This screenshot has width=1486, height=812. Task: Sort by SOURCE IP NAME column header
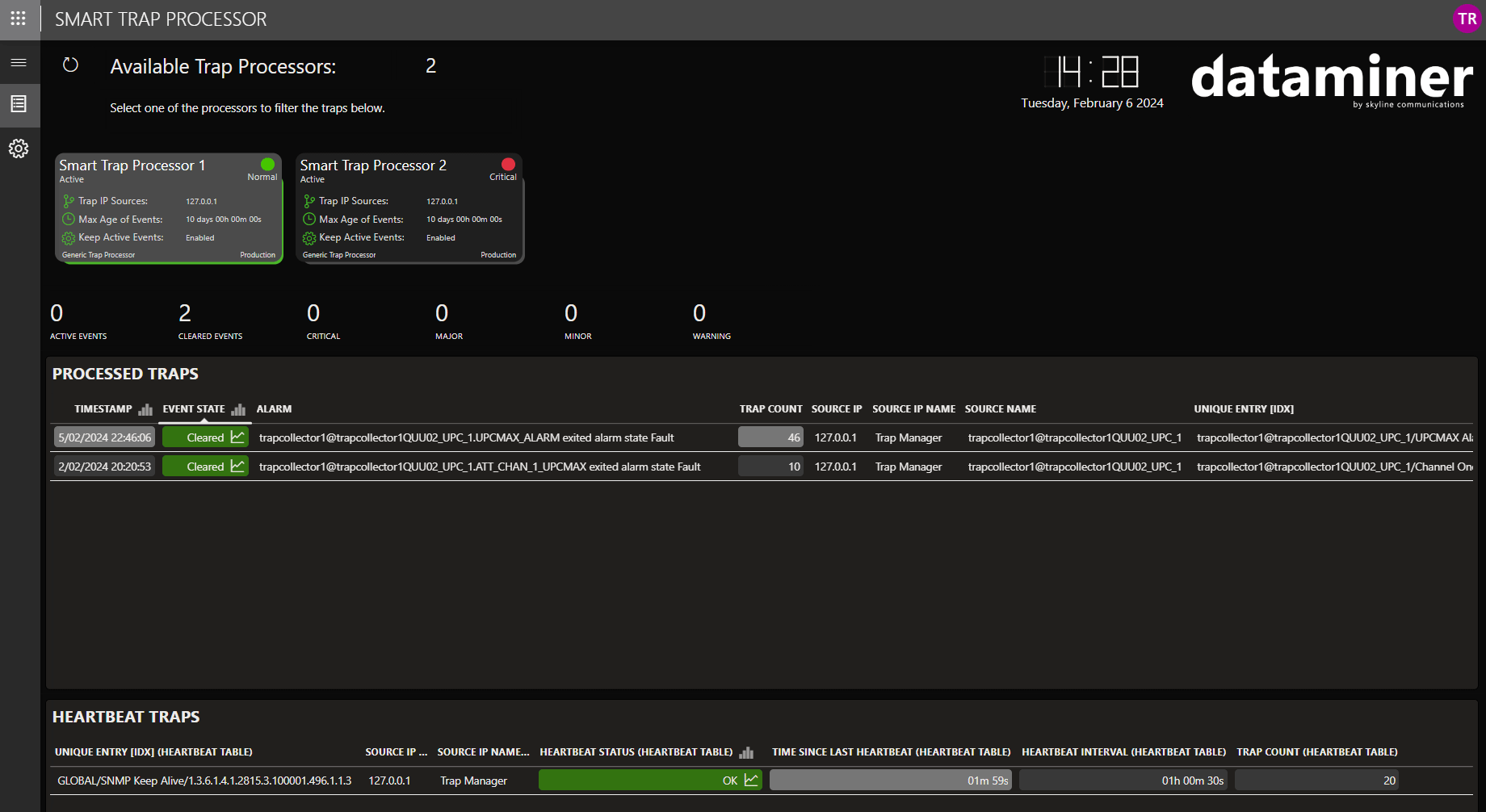coord(913,409)
